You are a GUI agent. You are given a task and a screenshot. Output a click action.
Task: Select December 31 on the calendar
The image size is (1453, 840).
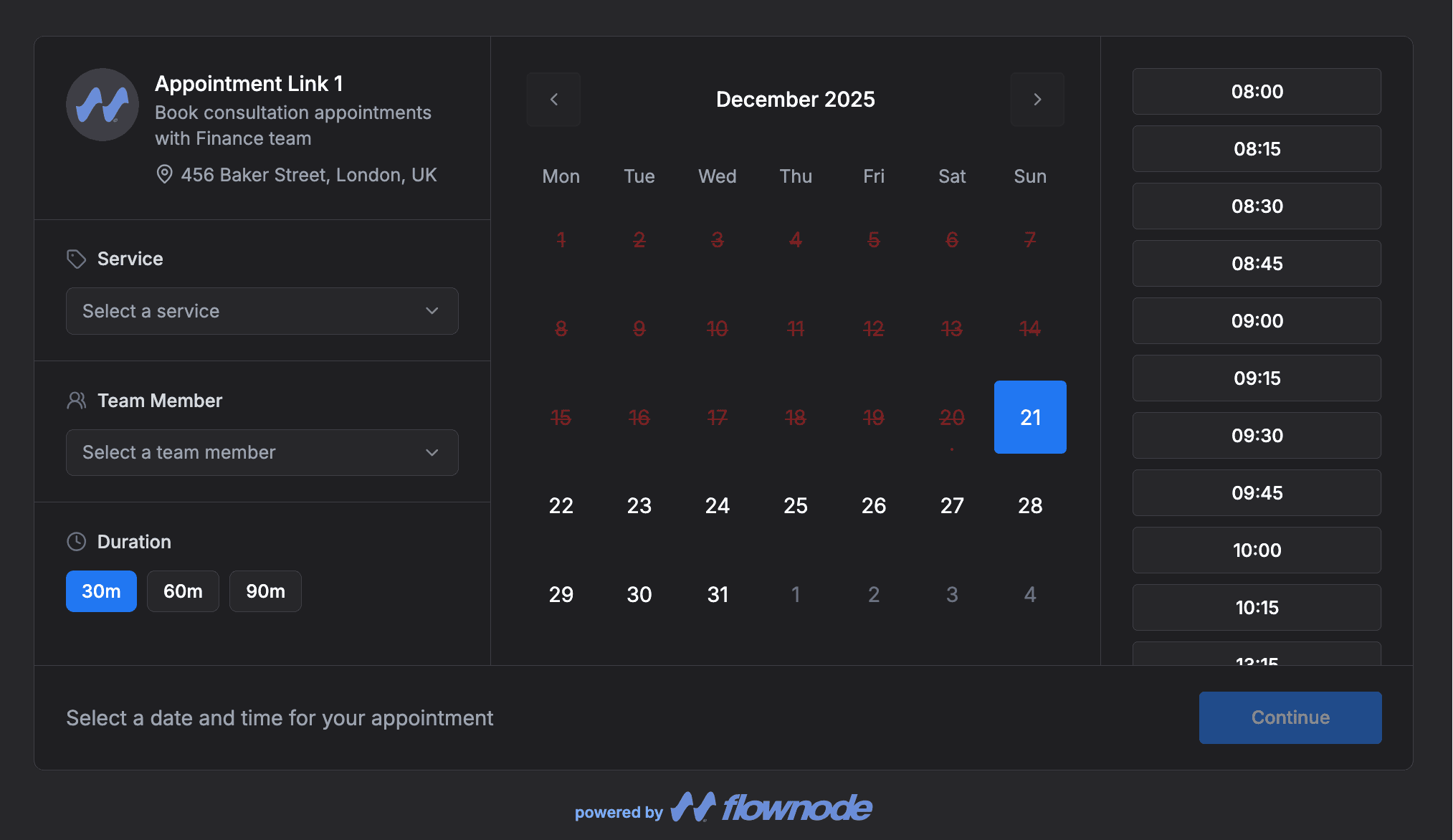(x=718, y=594)
